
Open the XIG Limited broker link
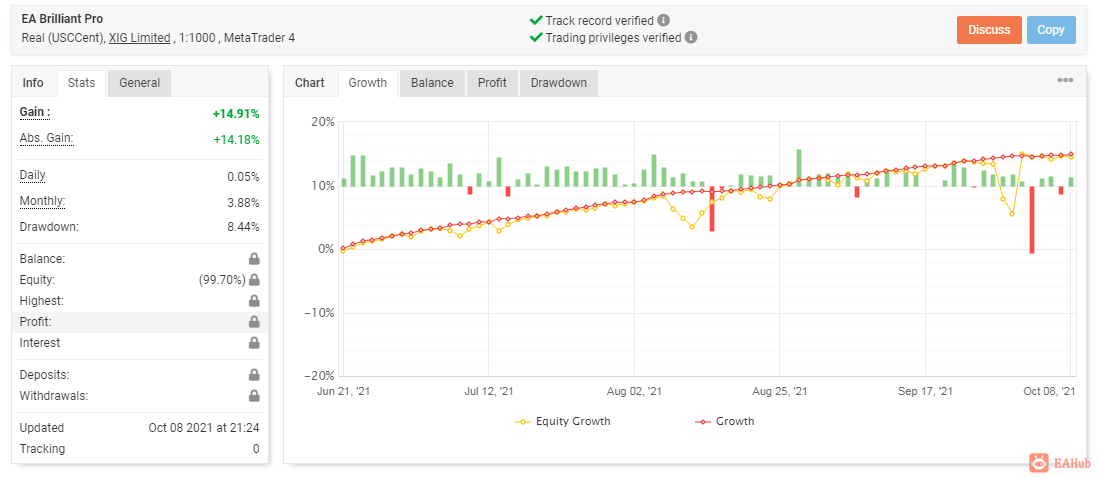(140, 38)
